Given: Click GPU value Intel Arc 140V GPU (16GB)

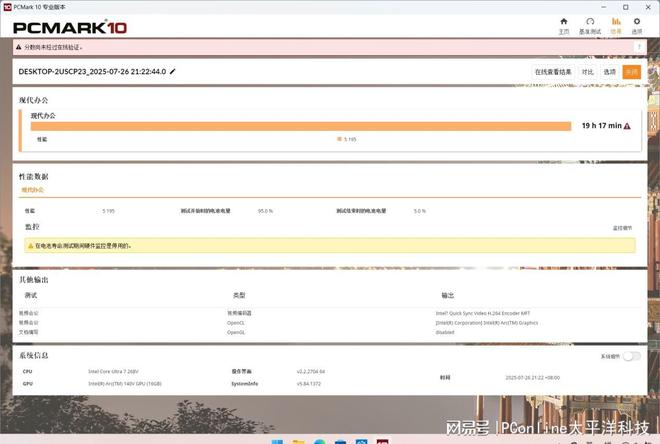Looking at the screenshot, I should tap(125, 384).
